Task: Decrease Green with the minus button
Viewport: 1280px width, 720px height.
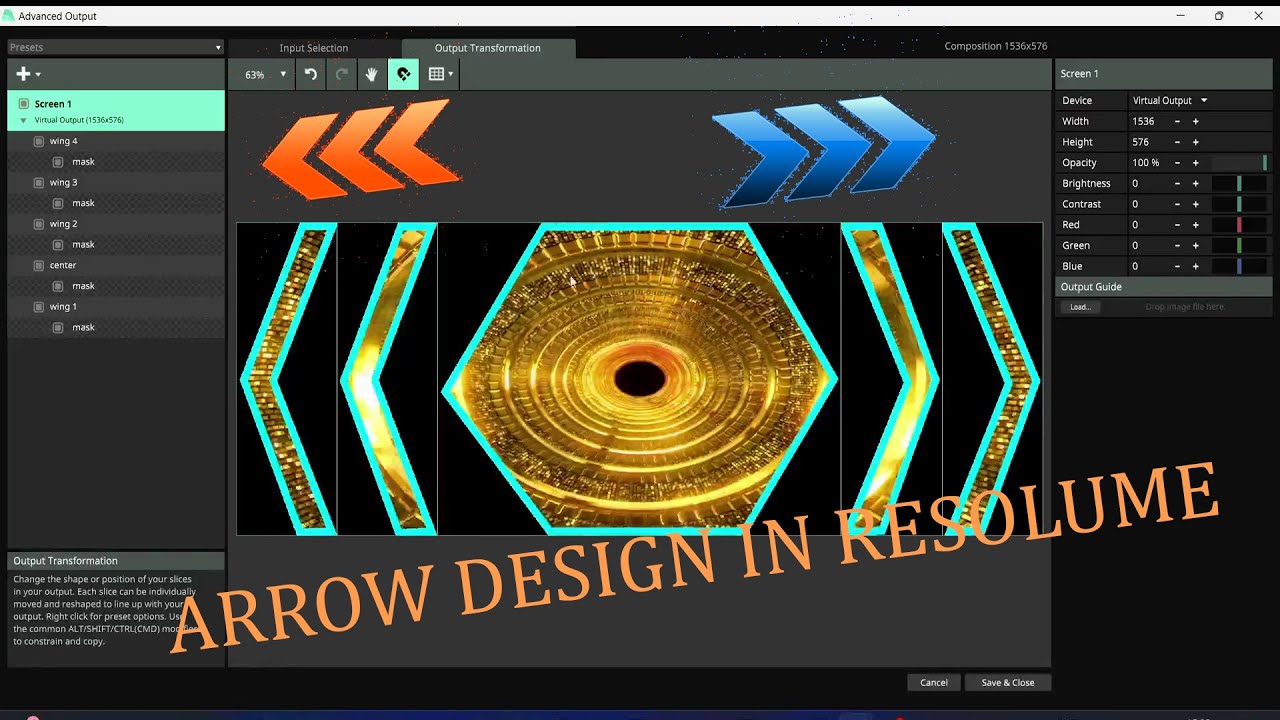Action: (x=1177, y=246)
